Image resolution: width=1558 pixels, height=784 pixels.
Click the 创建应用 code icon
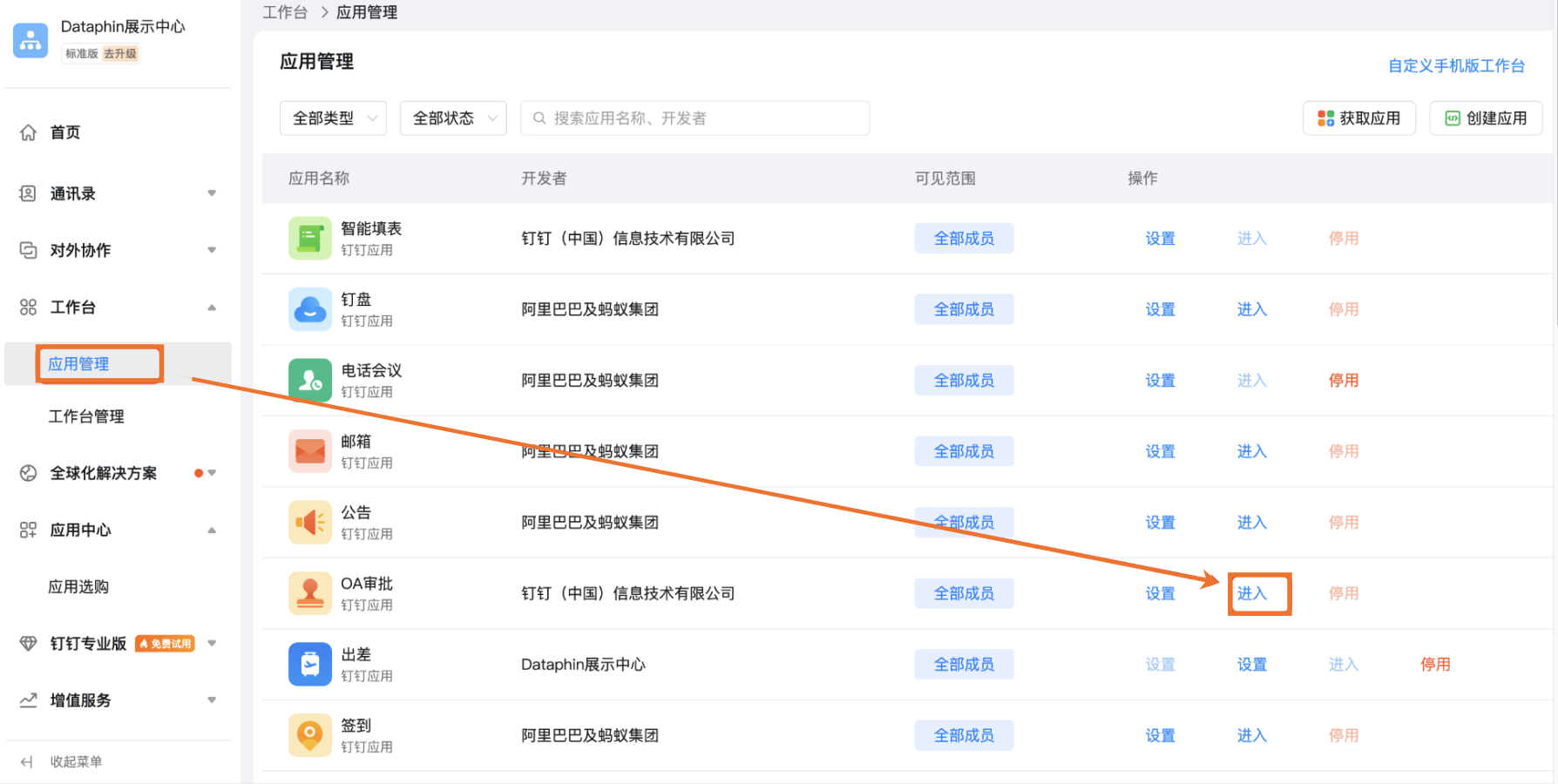(x=1453, y=118)
